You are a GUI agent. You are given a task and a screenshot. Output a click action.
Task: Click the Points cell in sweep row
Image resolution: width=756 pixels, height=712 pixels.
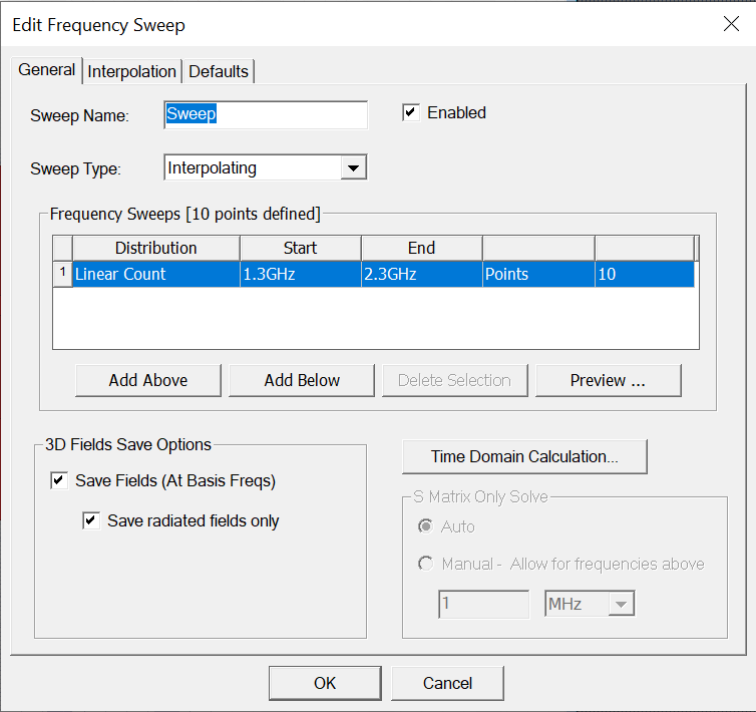[537, 274]
